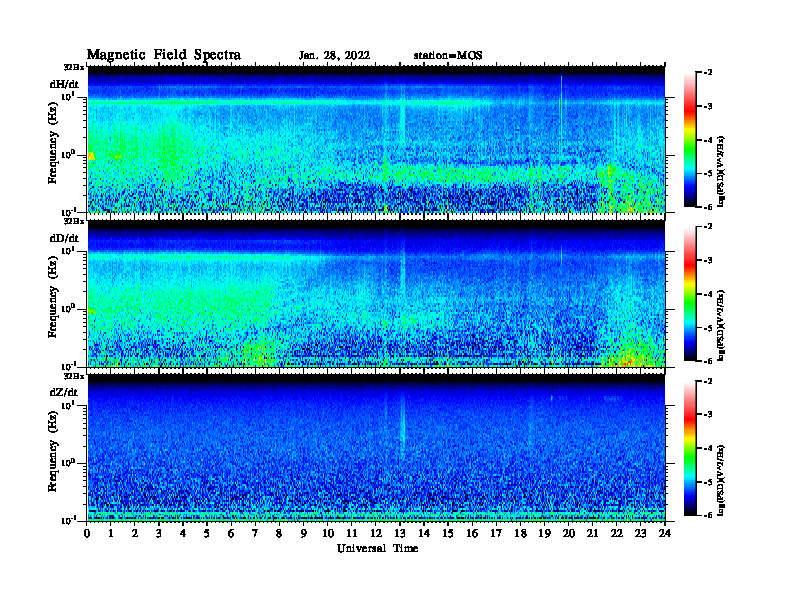Screen dimensions: 792x612
Task: Click hour tick label "6" on time axis
Action: click(231, 533)
